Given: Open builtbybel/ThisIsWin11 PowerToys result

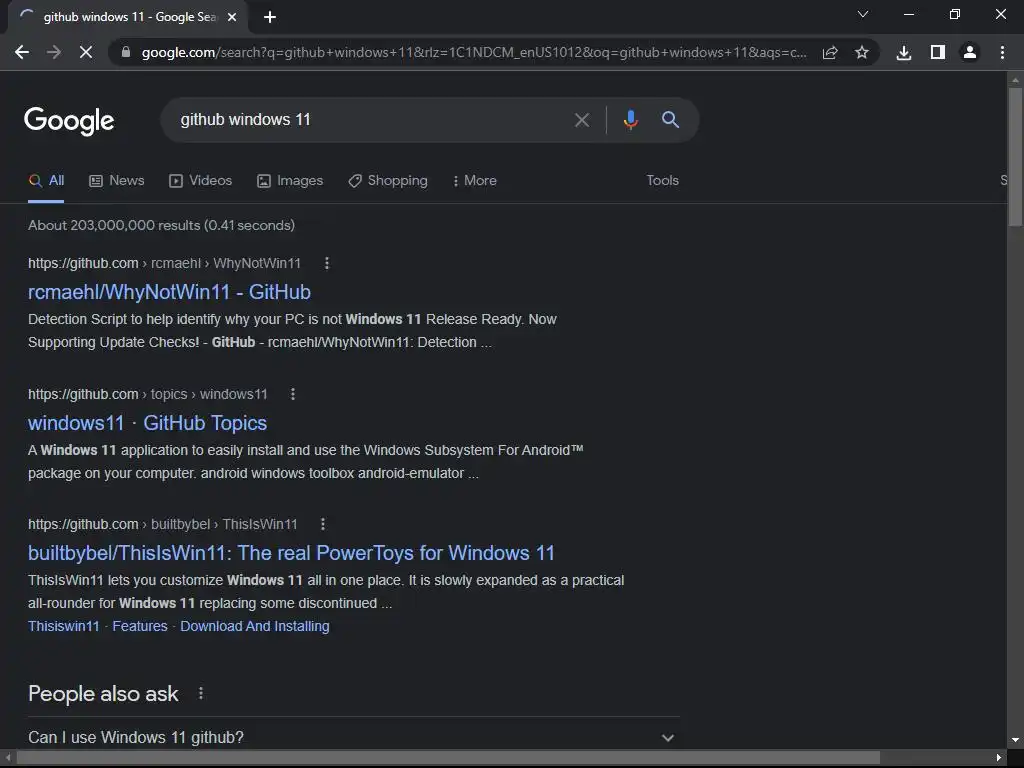Looking at the screenshot, I should coord(291,553).
